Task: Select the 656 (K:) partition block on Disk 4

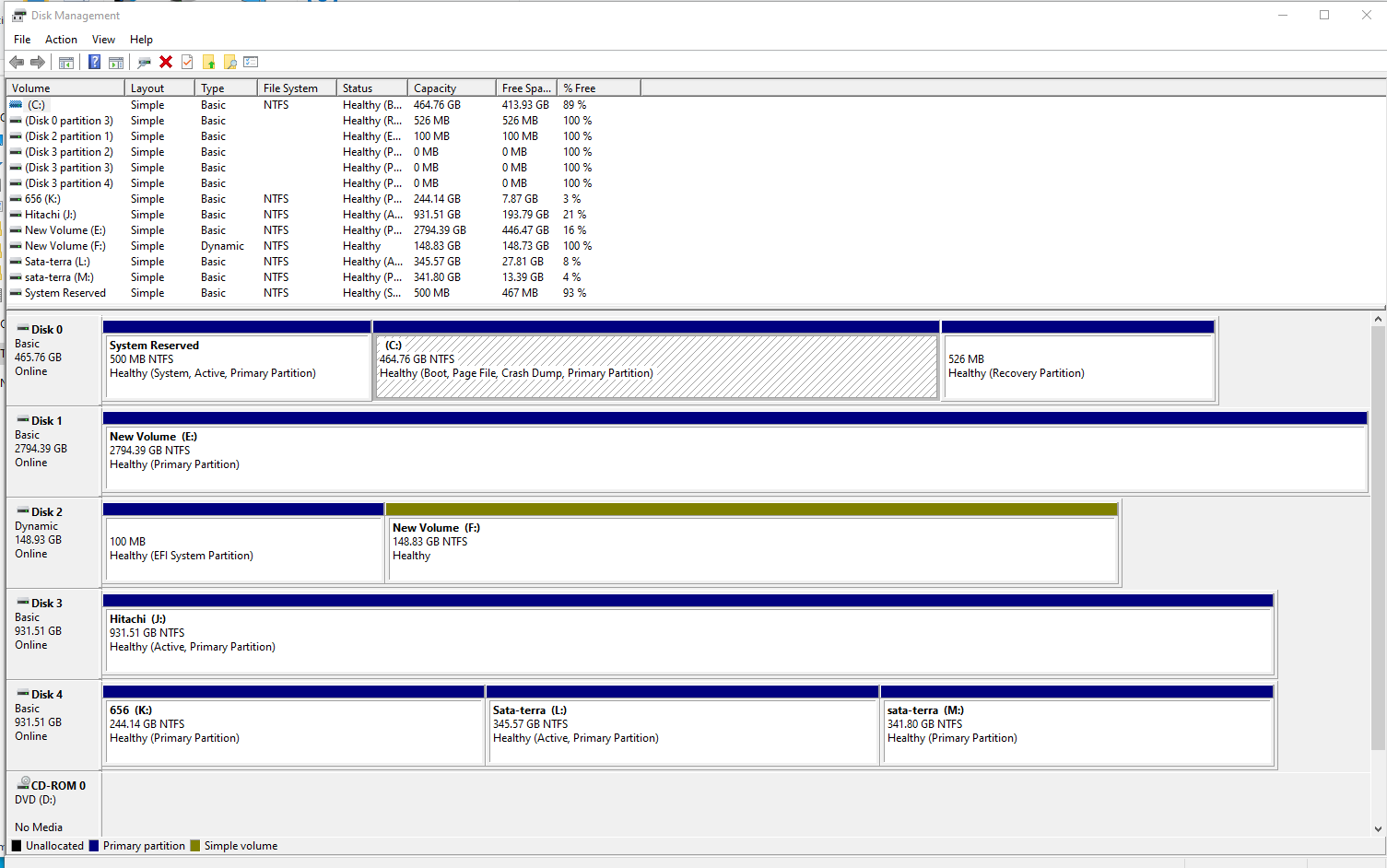Action: 294,725
